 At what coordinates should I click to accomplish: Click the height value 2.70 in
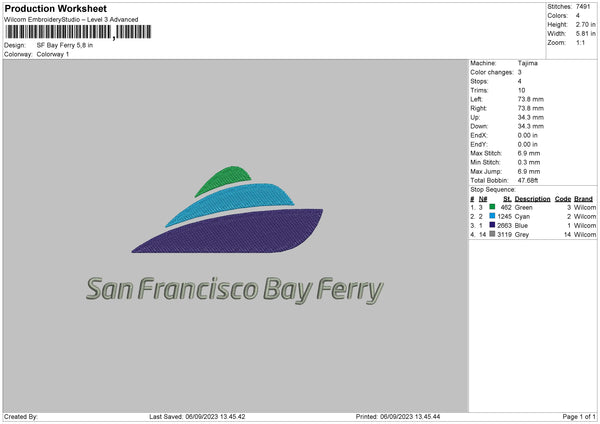click(x=586, y=24)
